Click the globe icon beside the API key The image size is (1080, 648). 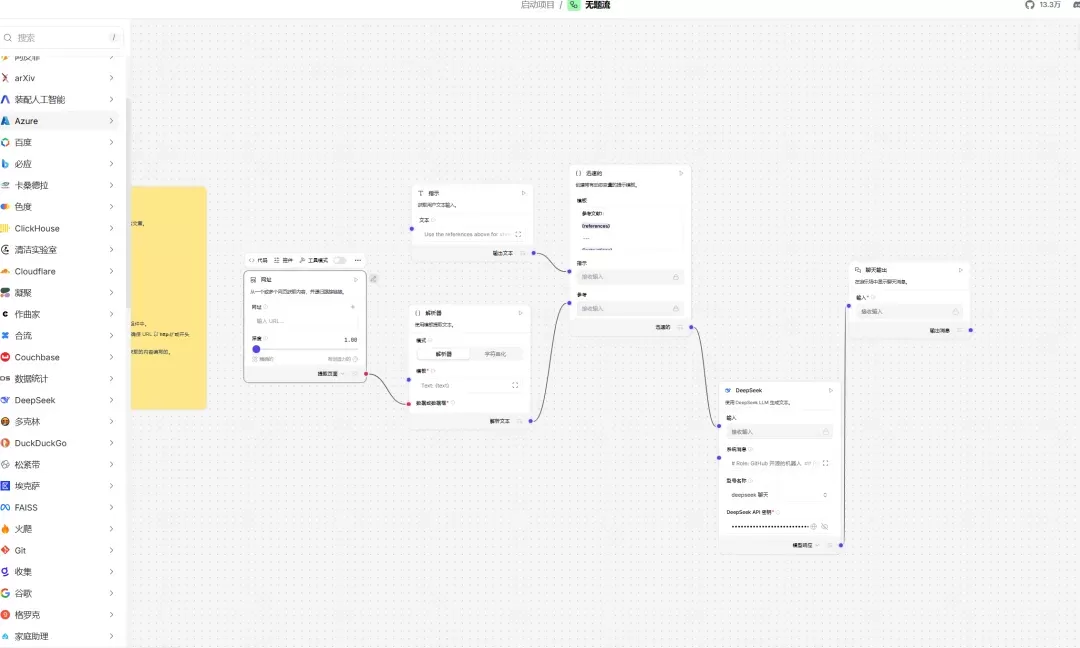pyautogui.click(x=813, y=527)
